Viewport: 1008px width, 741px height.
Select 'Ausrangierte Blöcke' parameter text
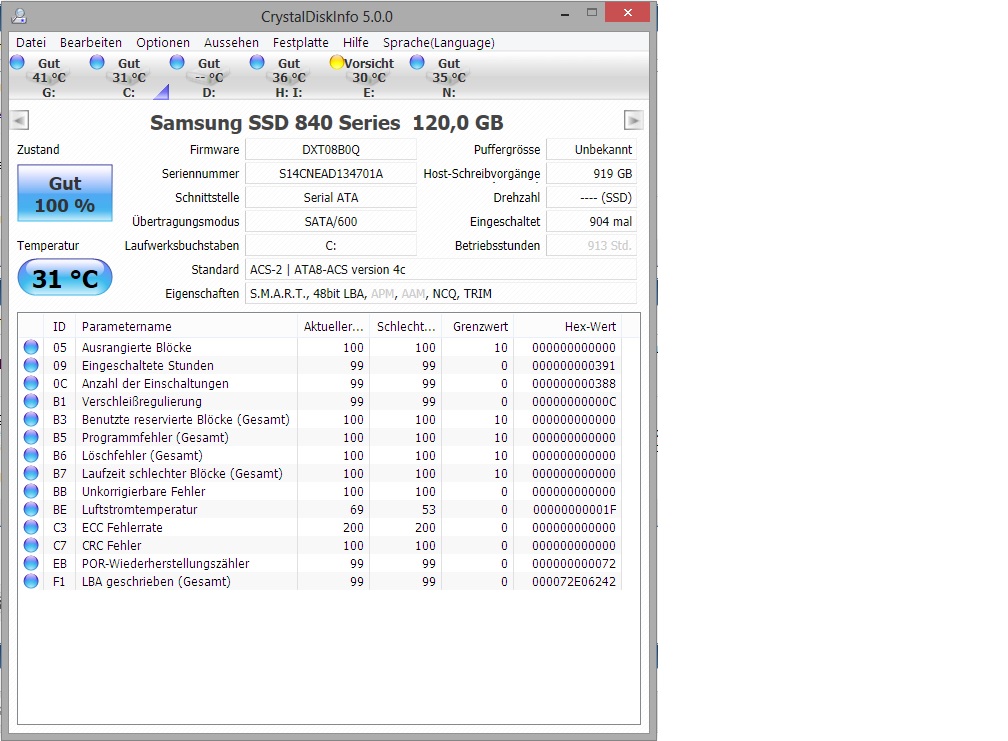coord(136,347)
